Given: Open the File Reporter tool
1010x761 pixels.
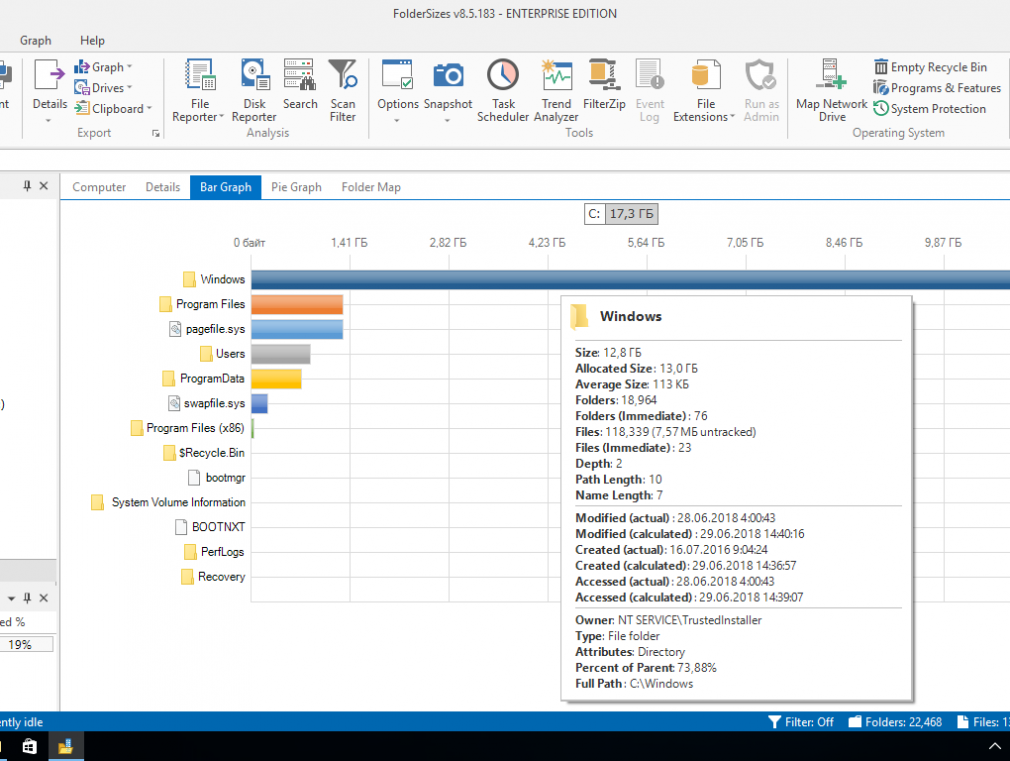Looking at the screenshot, I should coord(199,90).
